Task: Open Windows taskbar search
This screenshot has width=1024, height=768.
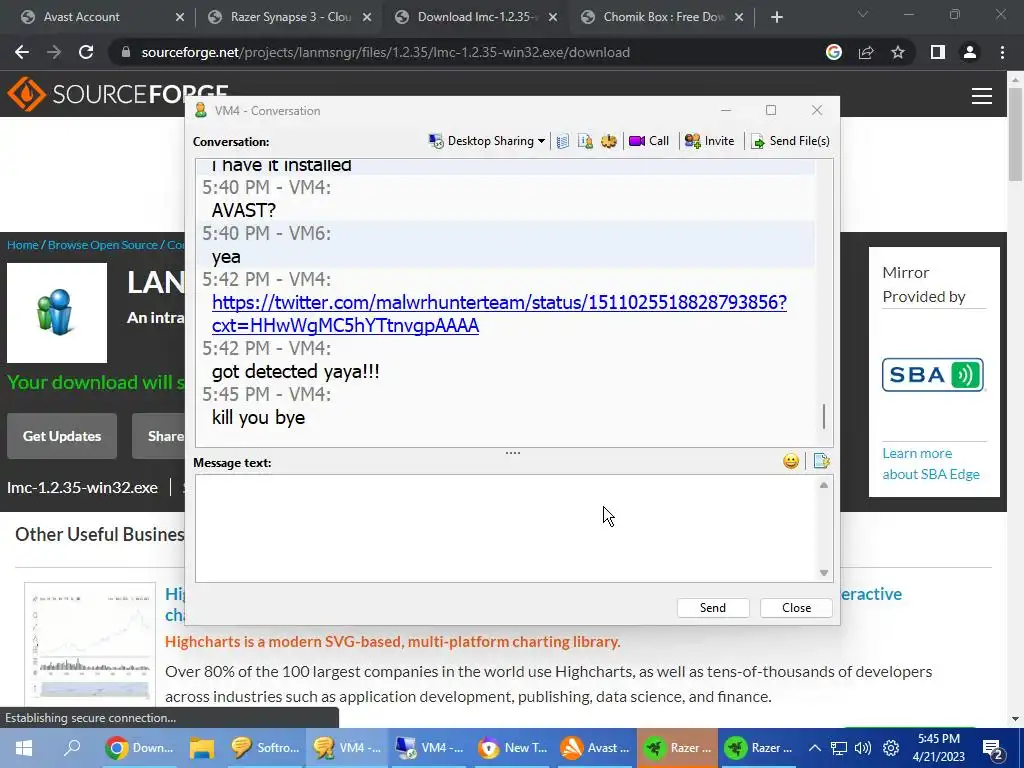Action: [x=72, y=748]
